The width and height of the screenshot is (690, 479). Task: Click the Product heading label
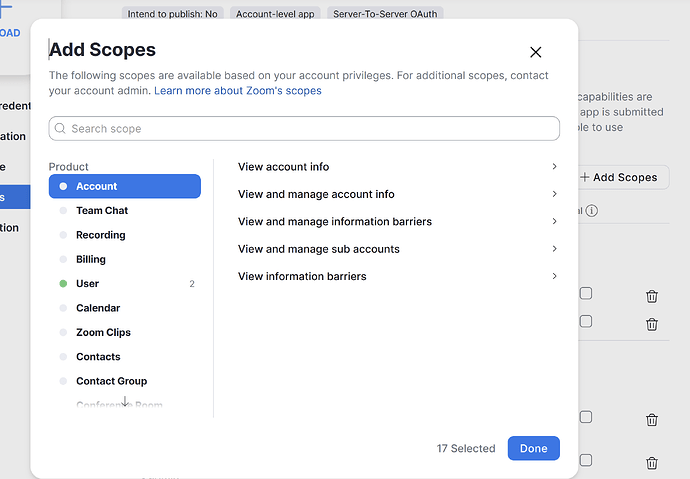click(x=68, y=167)
